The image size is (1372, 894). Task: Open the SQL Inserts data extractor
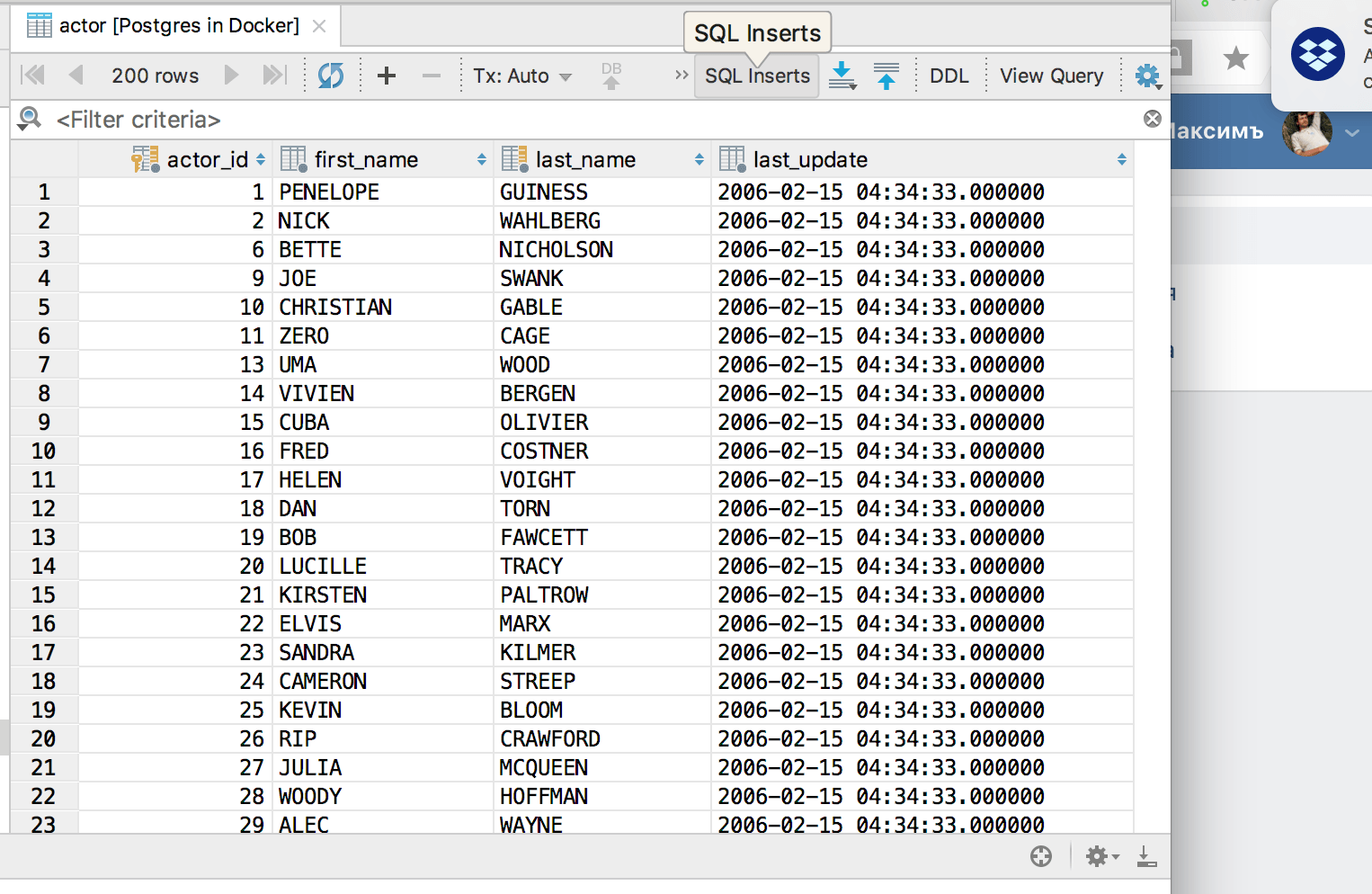click(757, 76)
